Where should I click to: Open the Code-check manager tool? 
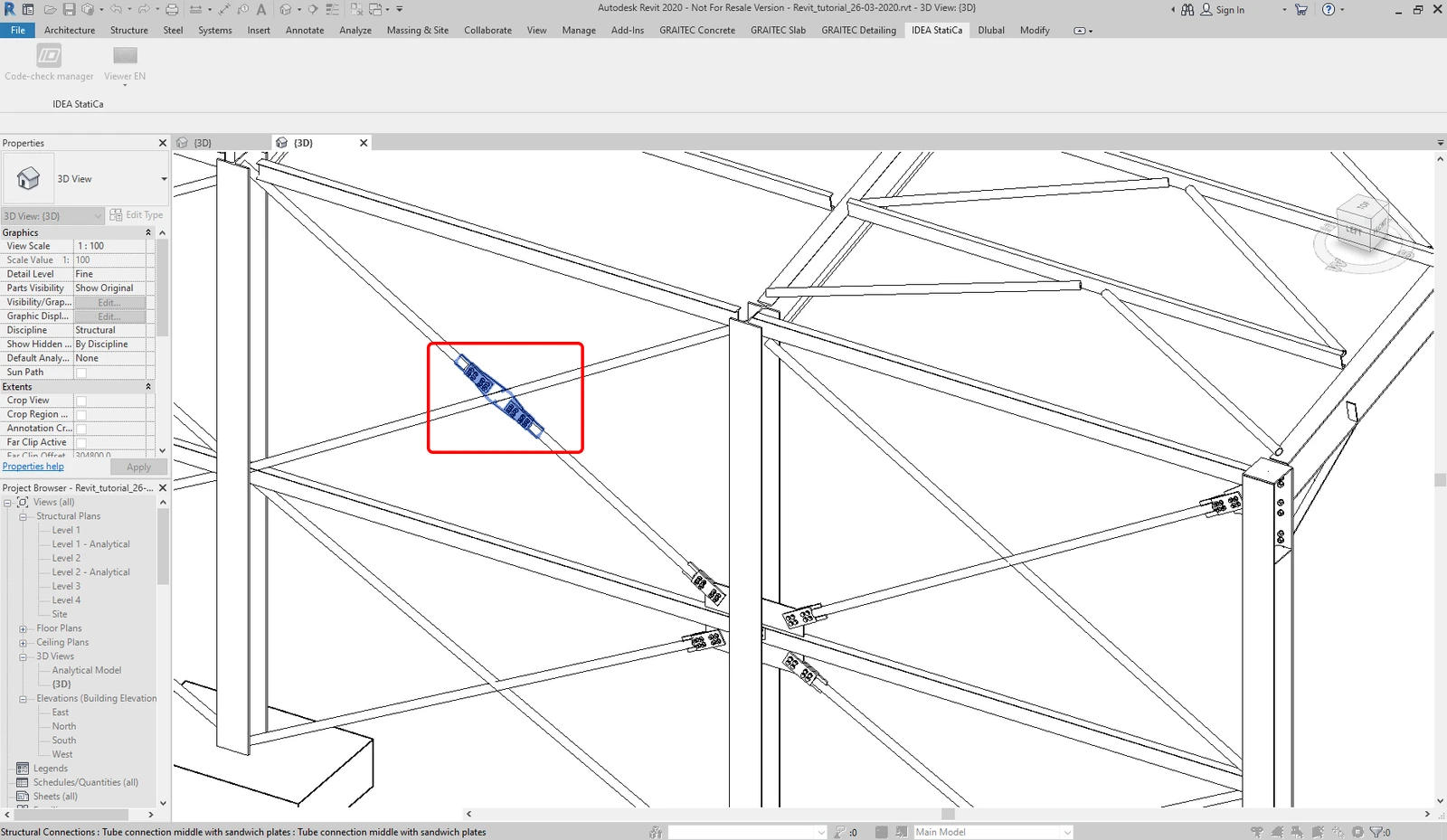click(x=49, y=62)
